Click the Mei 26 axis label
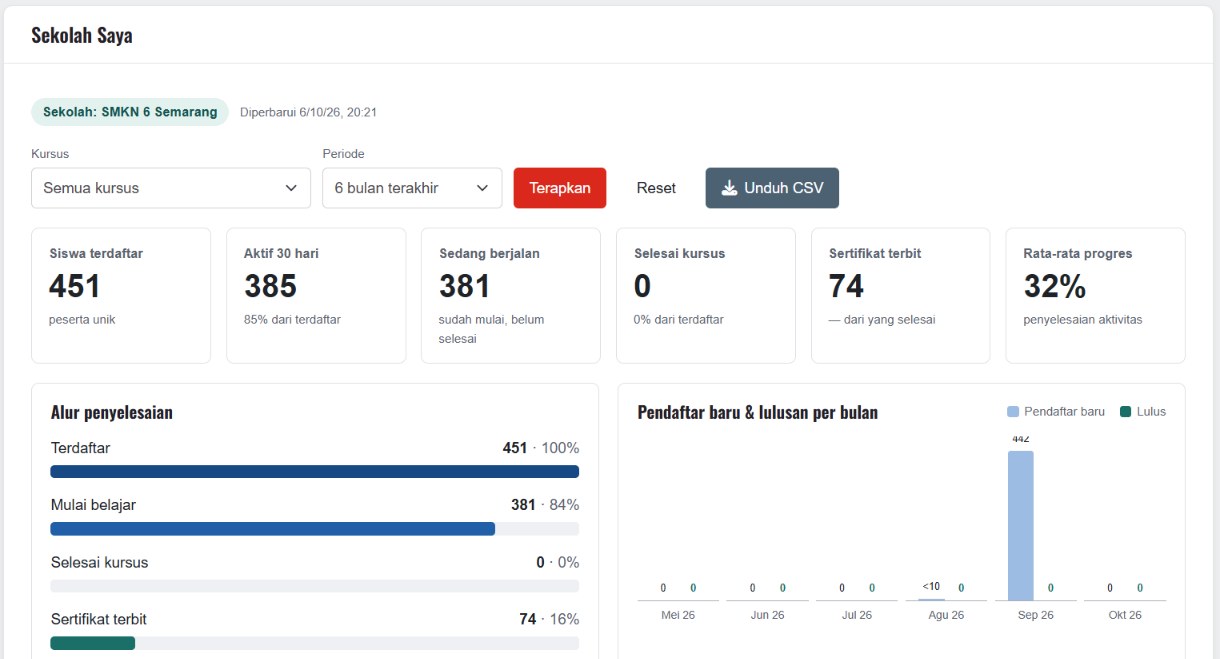This screenshot has height=659, width=1220. coord(678,615)
